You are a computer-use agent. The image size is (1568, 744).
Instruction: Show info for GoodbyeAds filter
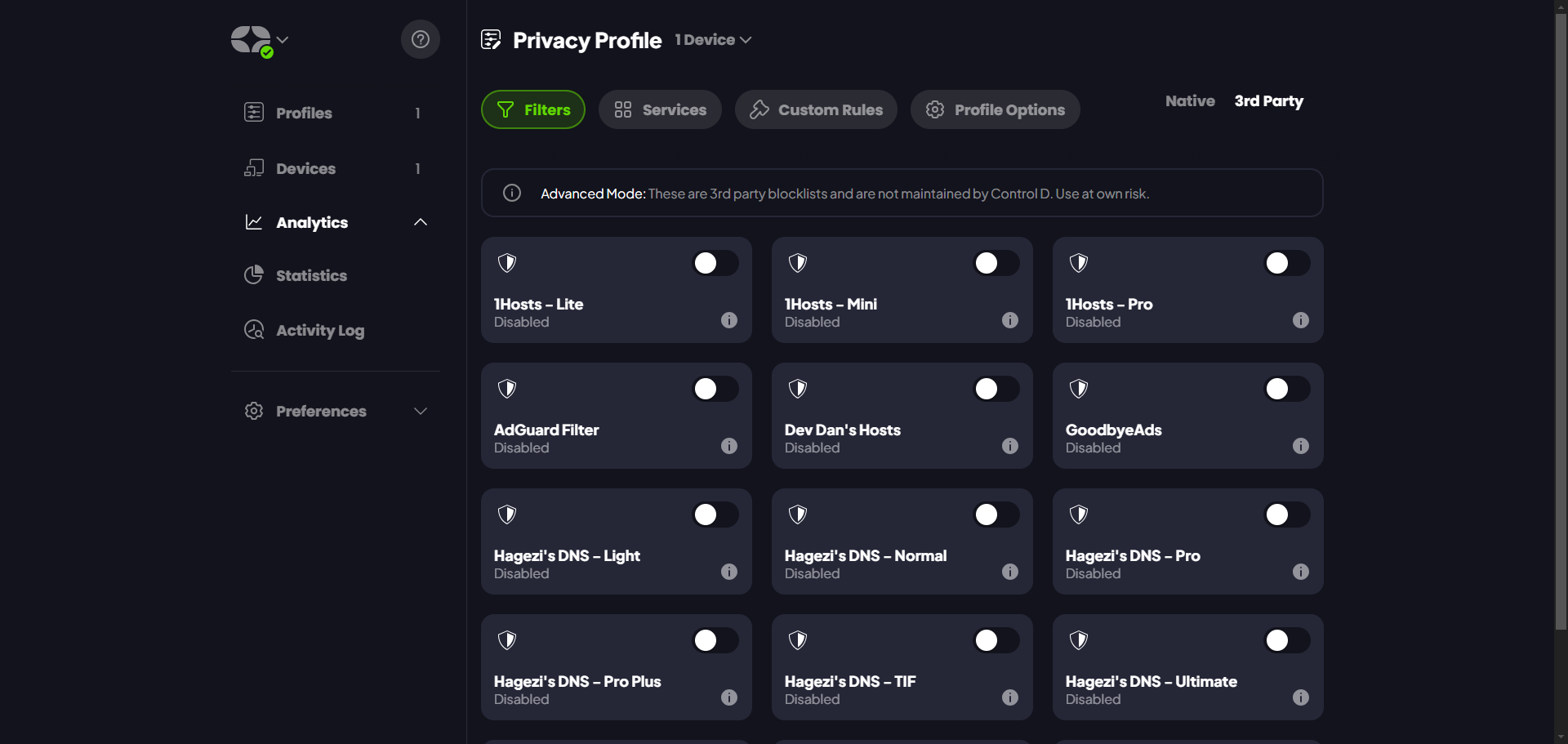[x=1300, y=446]
